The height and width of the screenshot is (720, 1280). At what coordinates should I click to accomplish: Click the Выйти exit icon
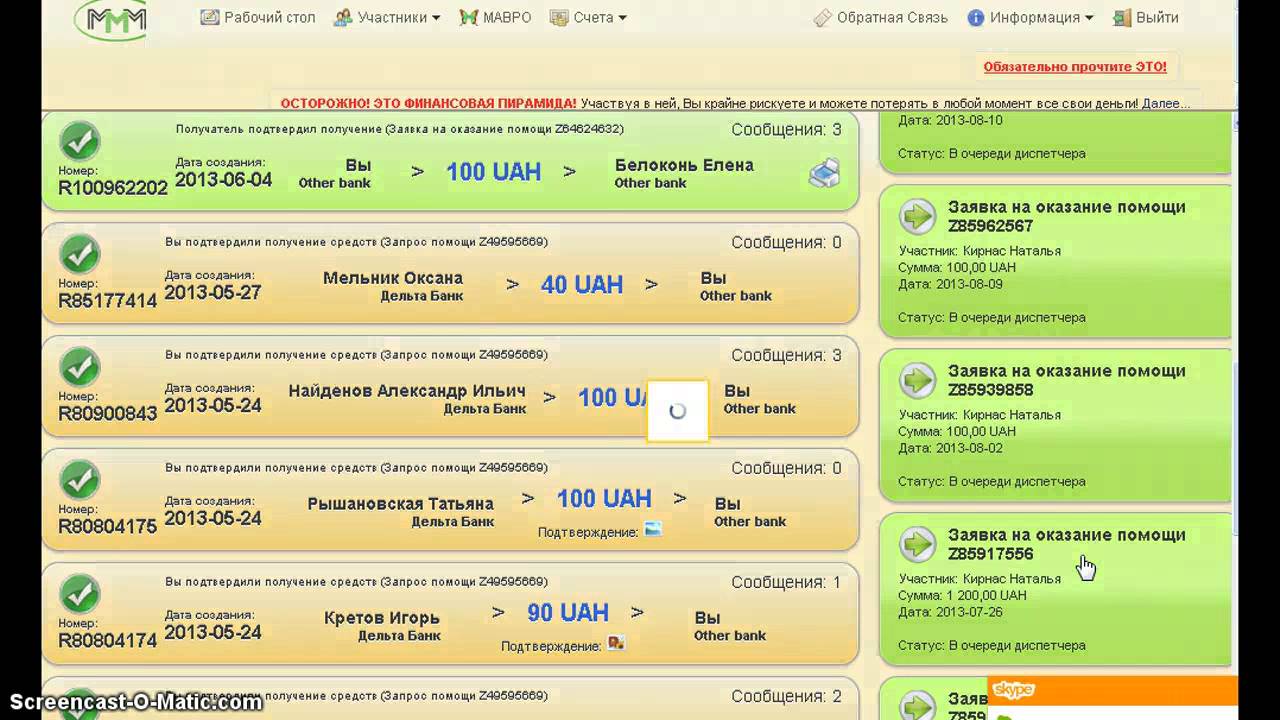pyautogui.click(x=1122, y=17)
